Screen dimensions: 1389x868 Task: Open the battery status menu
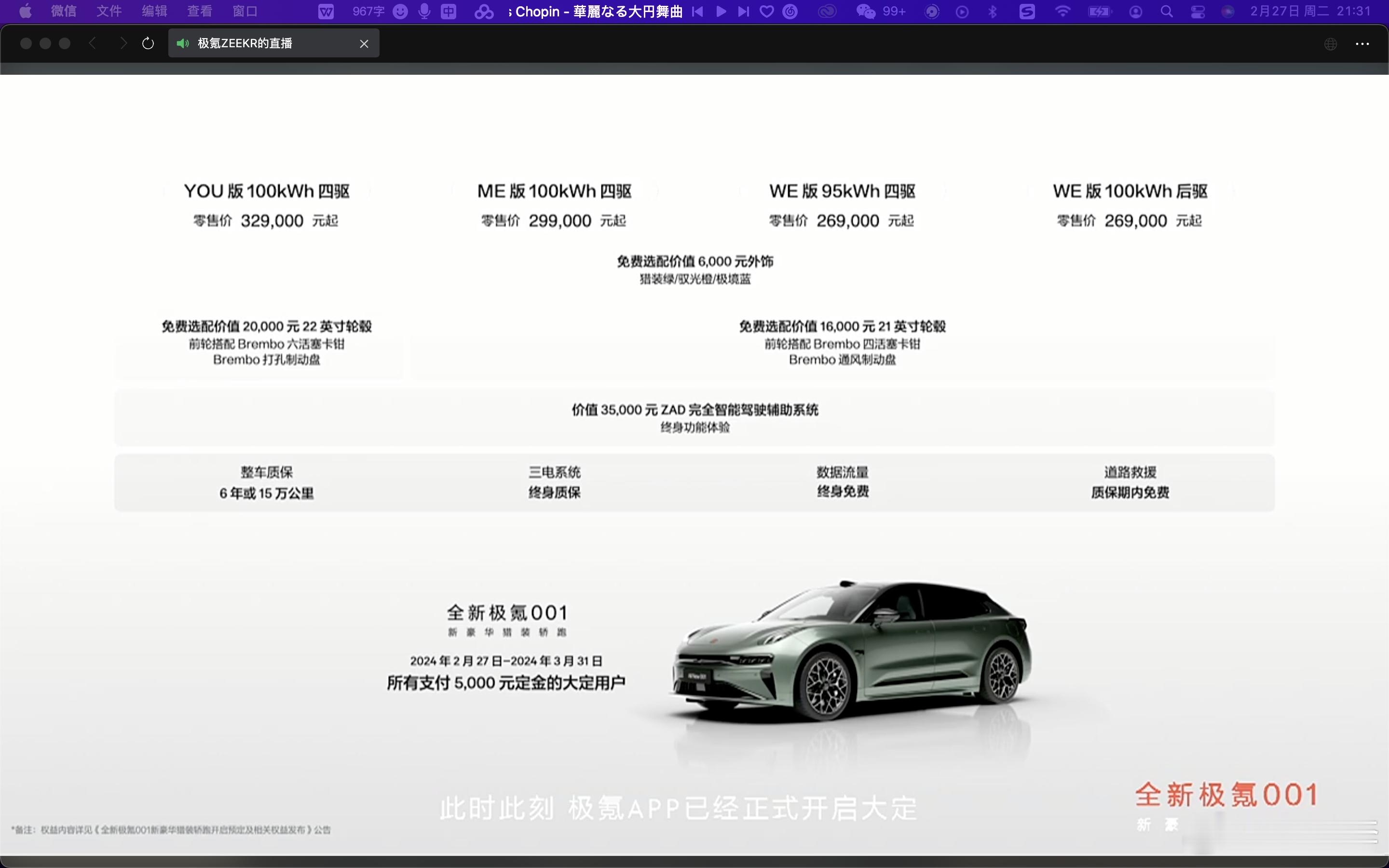1100,12
